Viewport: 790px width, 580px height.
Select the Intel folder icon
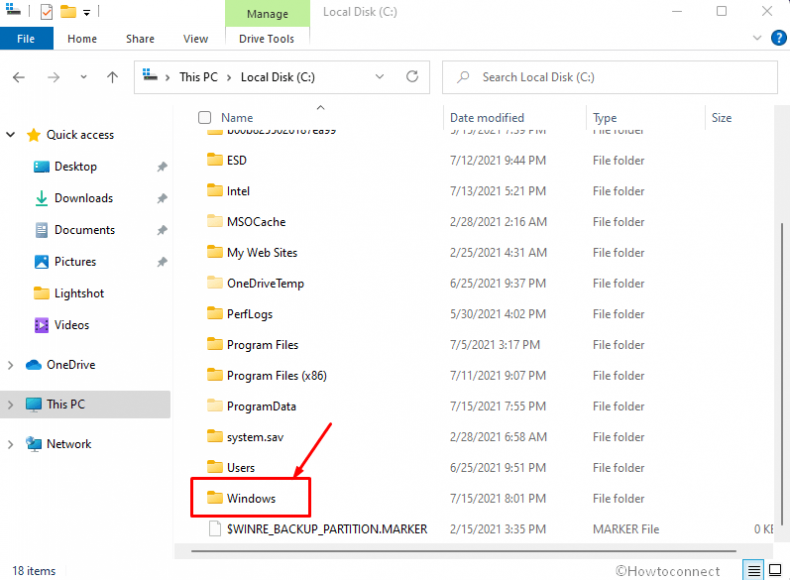point(215,190)
